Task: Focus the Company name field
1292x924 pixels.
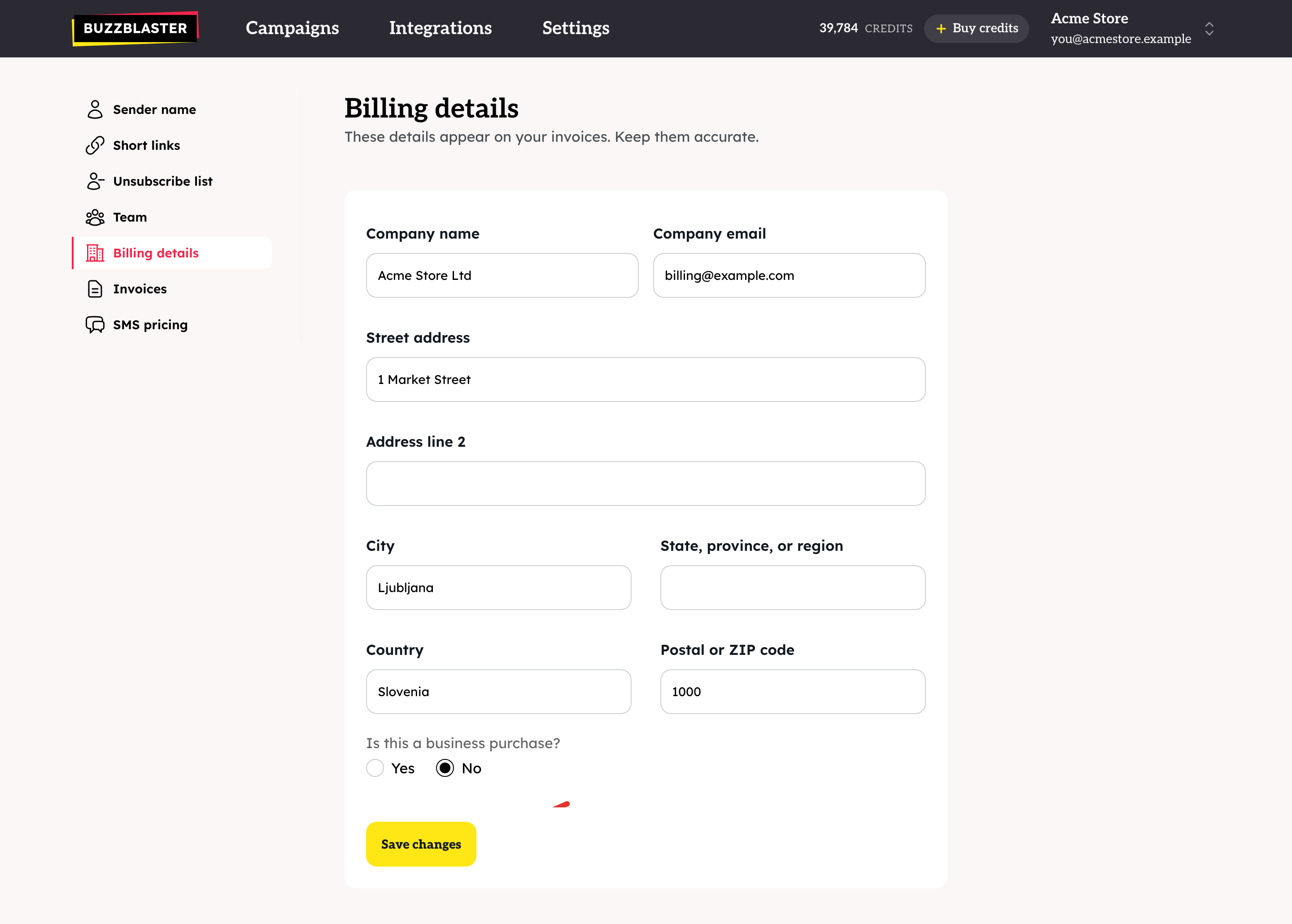Action: [502, 275]
